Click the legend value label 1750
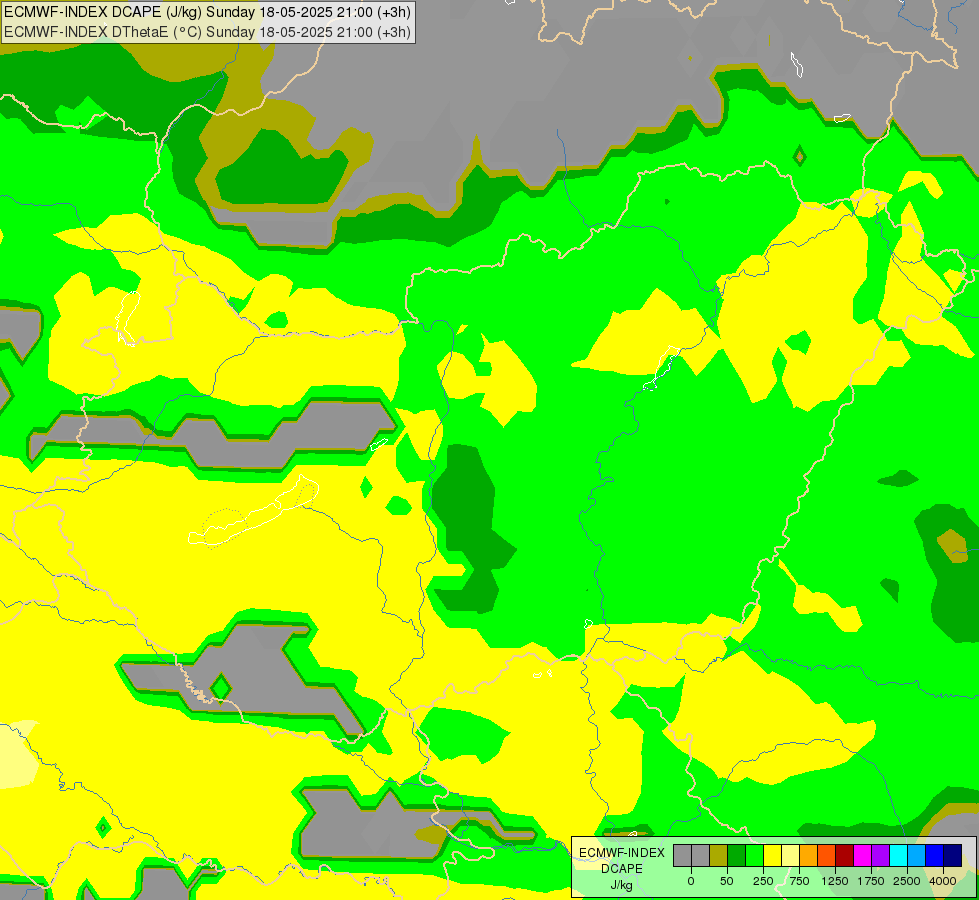 [871, 881]
